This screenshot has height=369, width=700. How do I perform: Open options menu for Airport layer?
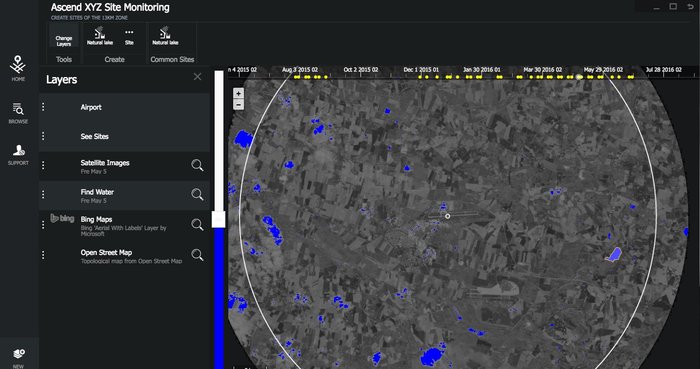pos(43,107)
